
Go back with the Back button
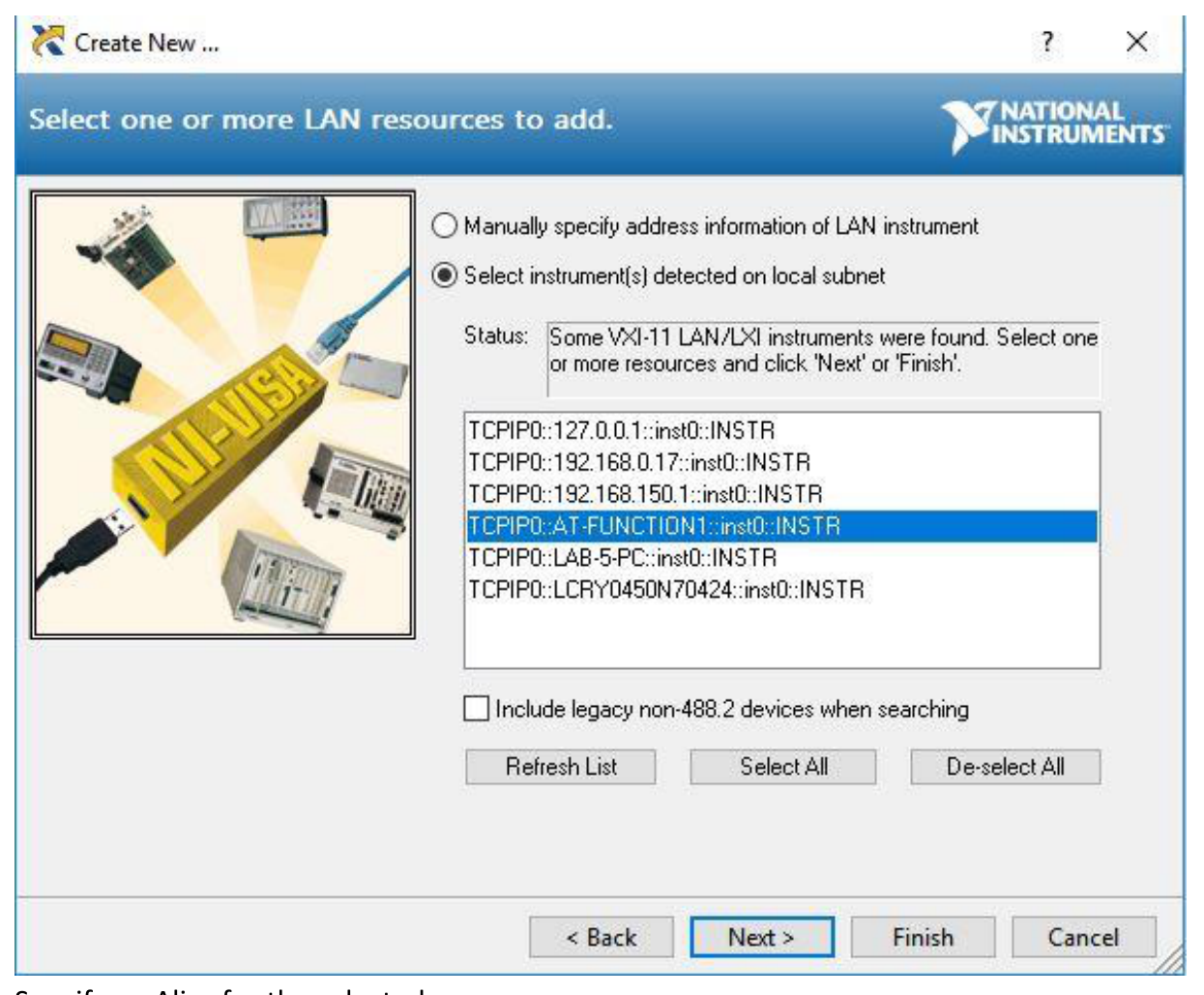602,937
